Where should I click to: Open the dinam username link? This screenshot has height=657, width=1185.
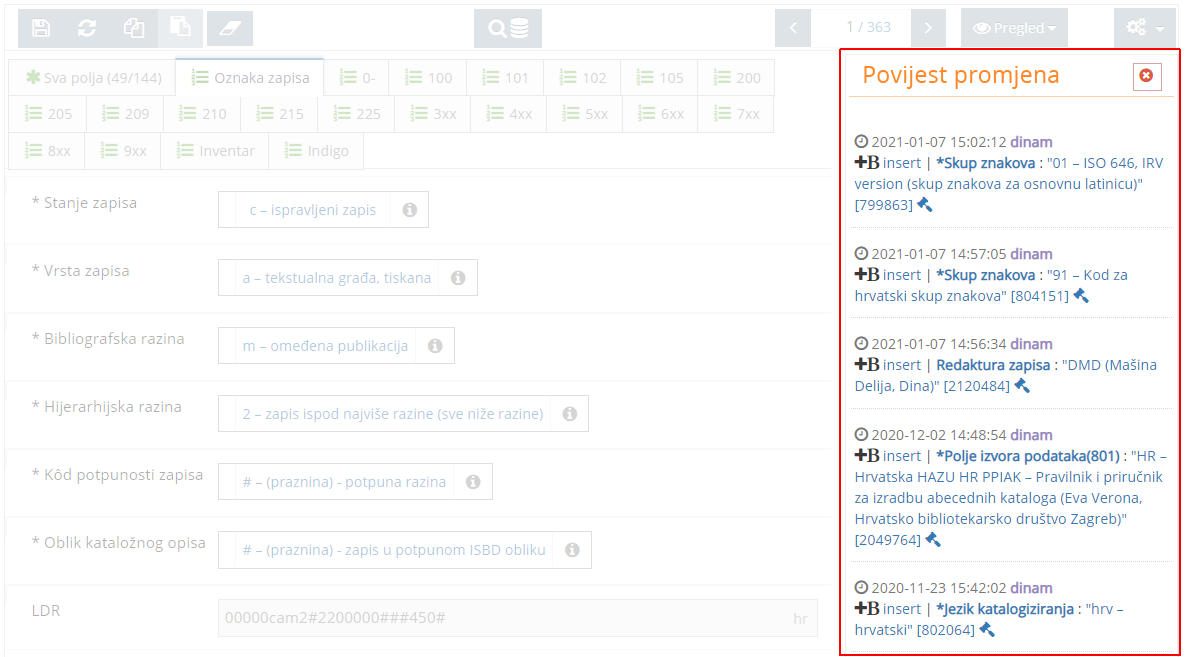point(1031,141)
